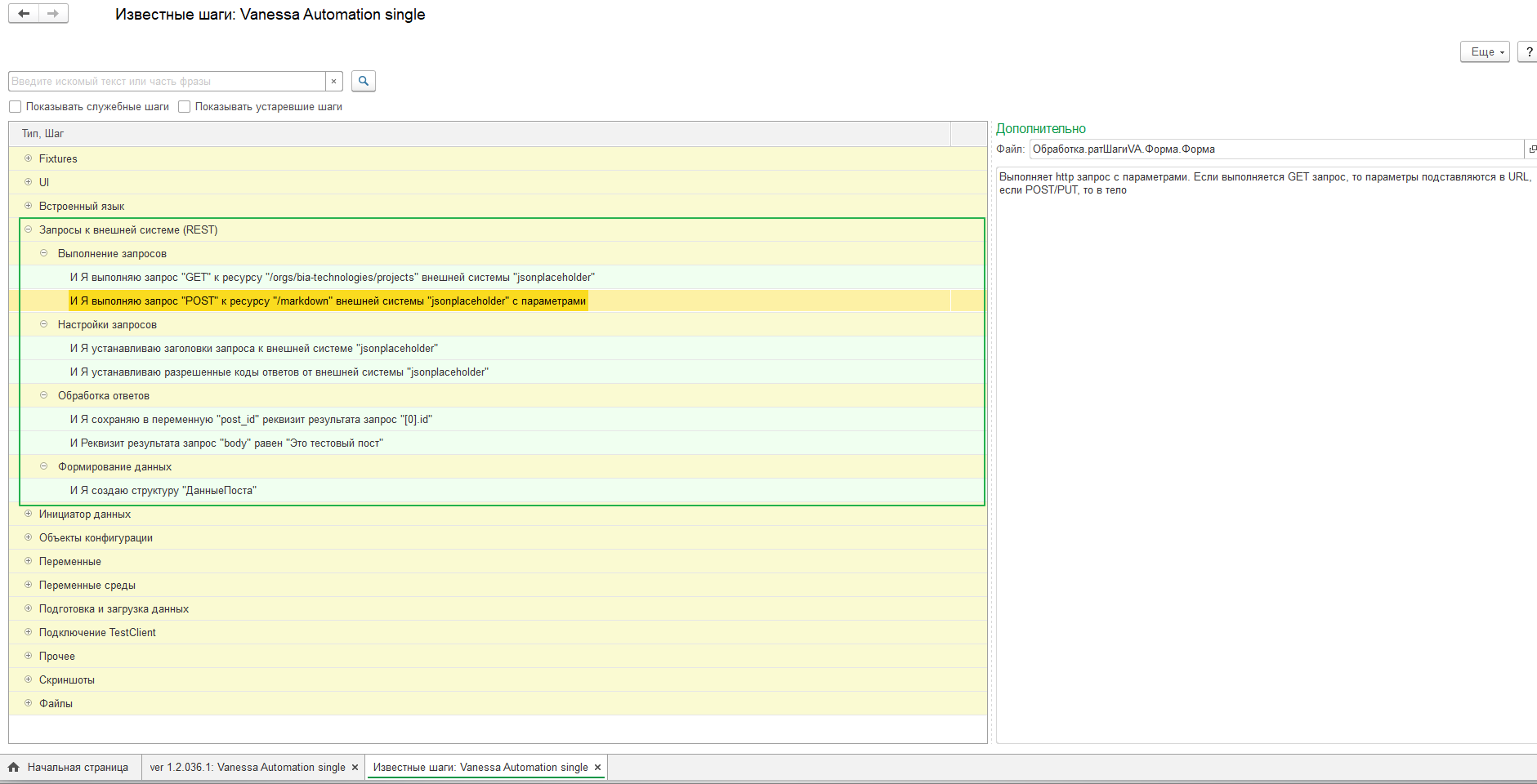Image resolution: width=1537 pixels, height=784 pixels.
Task: Open the file using icon beside Файл field
Action: [1532, 149]
